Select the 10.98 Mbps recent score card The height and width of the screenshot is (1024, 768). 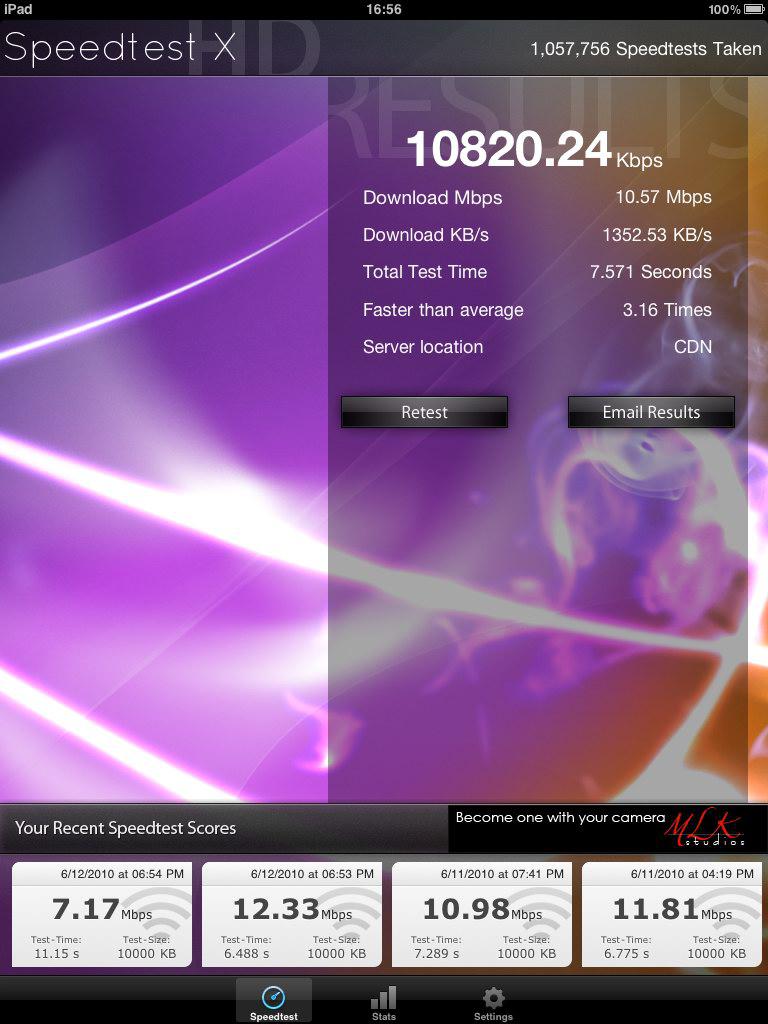(x=482, y=914)
